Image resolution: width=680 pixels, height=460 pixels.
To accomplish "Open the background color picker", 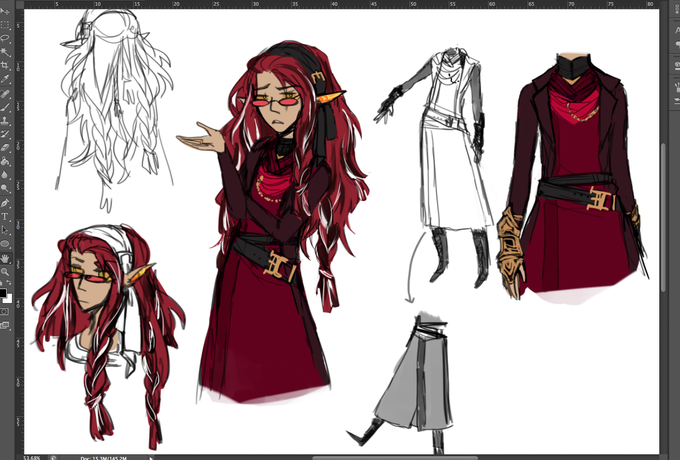I will point(8,298).
